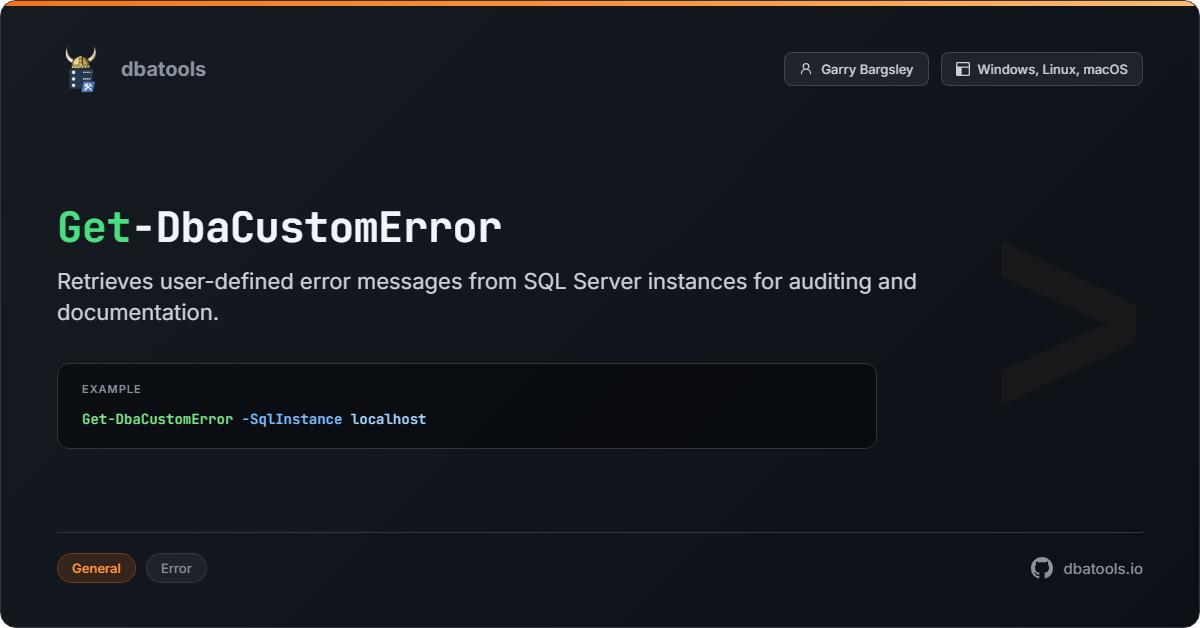Click the word documentation in description
Viewport: 1200px width, 628px height.
138,312
